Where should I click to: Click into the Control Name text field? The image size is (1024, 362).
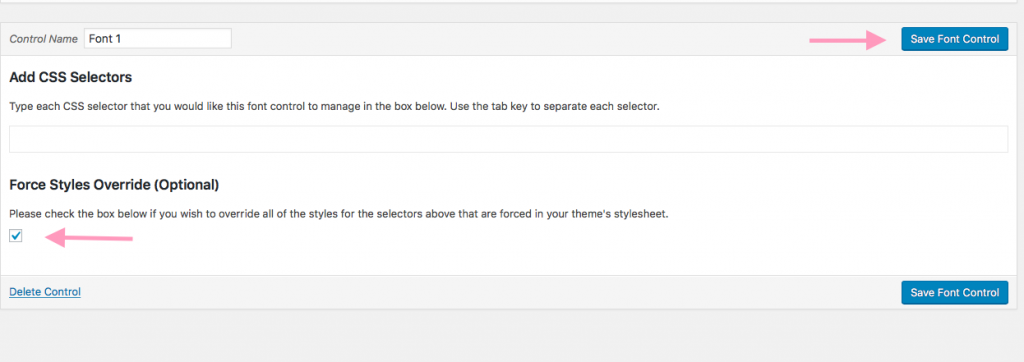tap(157, 39)
